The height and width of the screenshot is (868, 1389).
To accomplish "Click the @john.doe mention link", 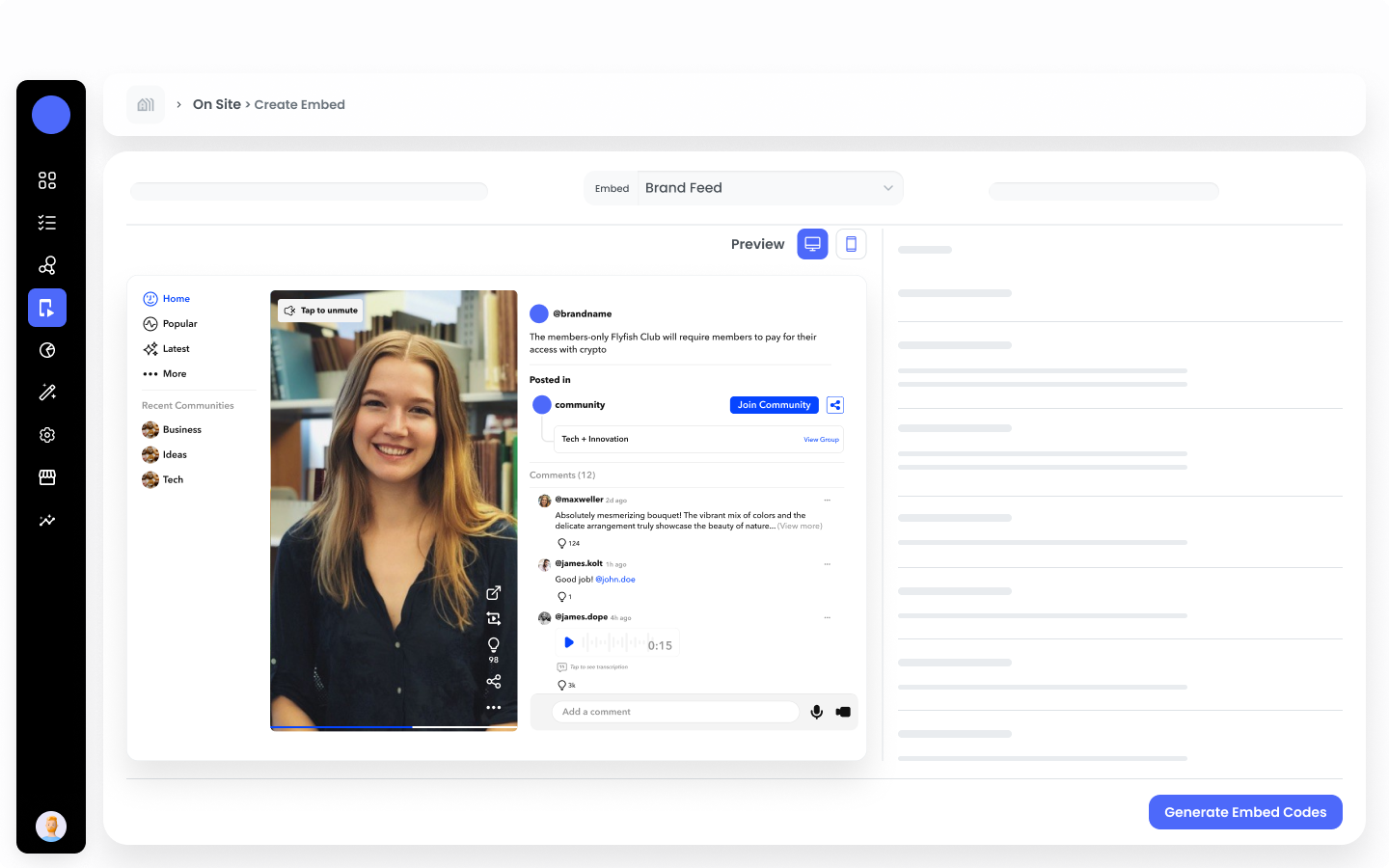I will 615,580.
